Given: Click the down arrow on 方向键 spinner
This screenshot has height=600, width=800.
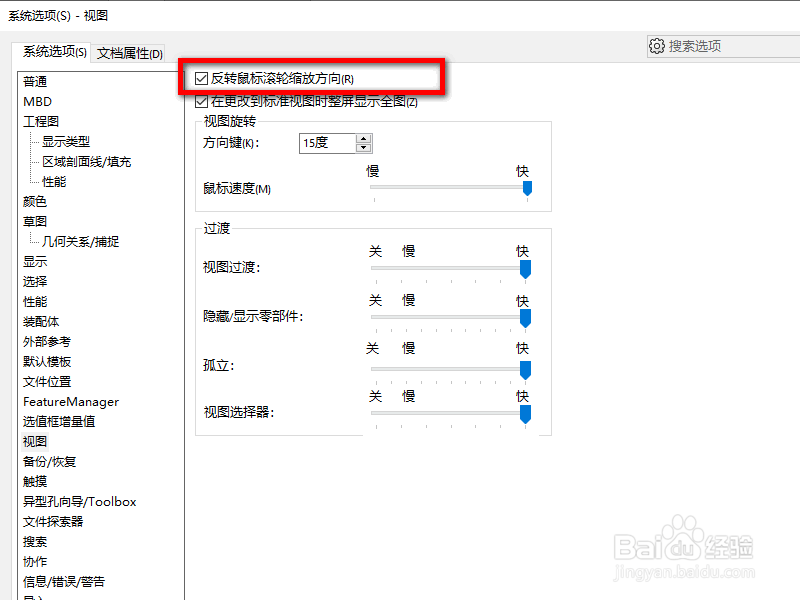Looking at the screenshot, I should click(x=362, y=148).
